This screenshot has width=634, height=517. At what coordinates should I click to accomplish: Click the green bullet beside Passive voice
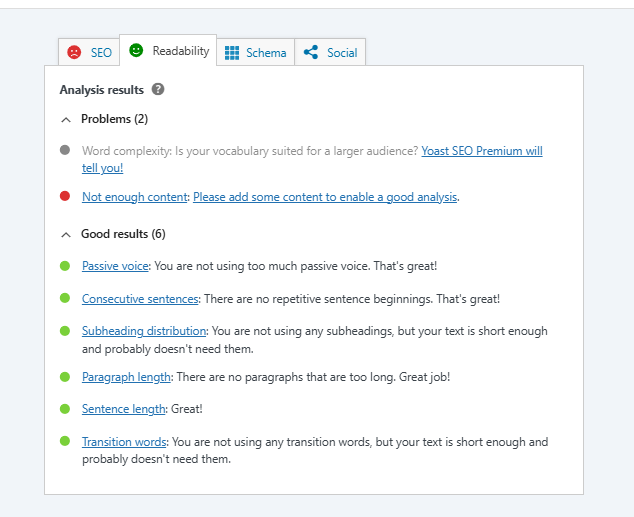[x=65, y=266]
